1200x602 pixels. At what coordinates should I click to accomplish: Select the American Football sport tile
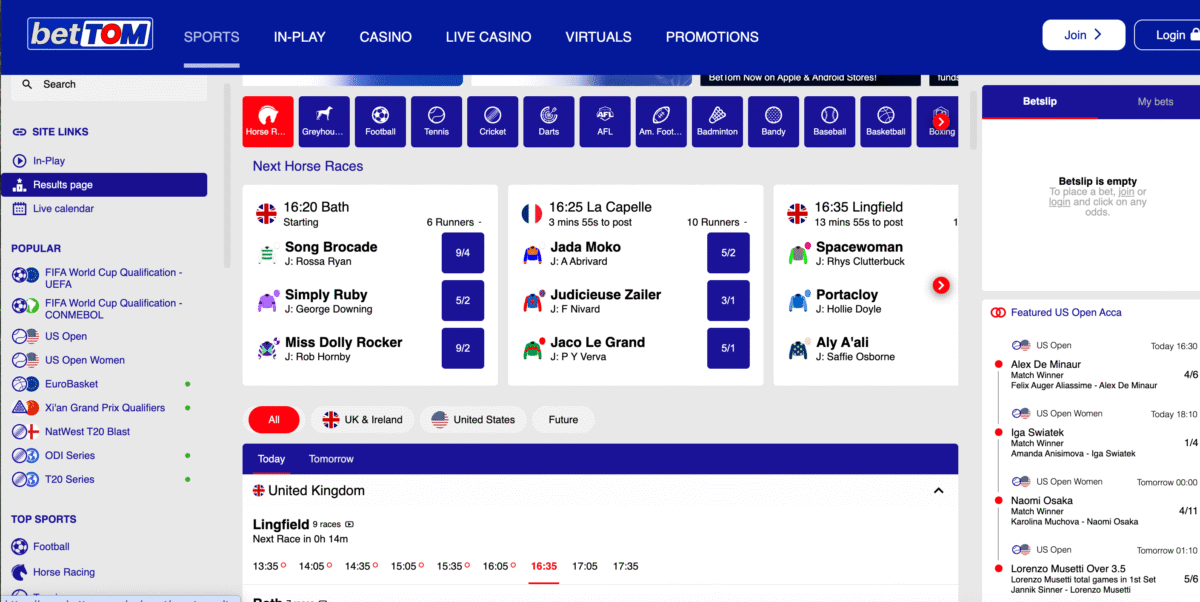(661, 122)
